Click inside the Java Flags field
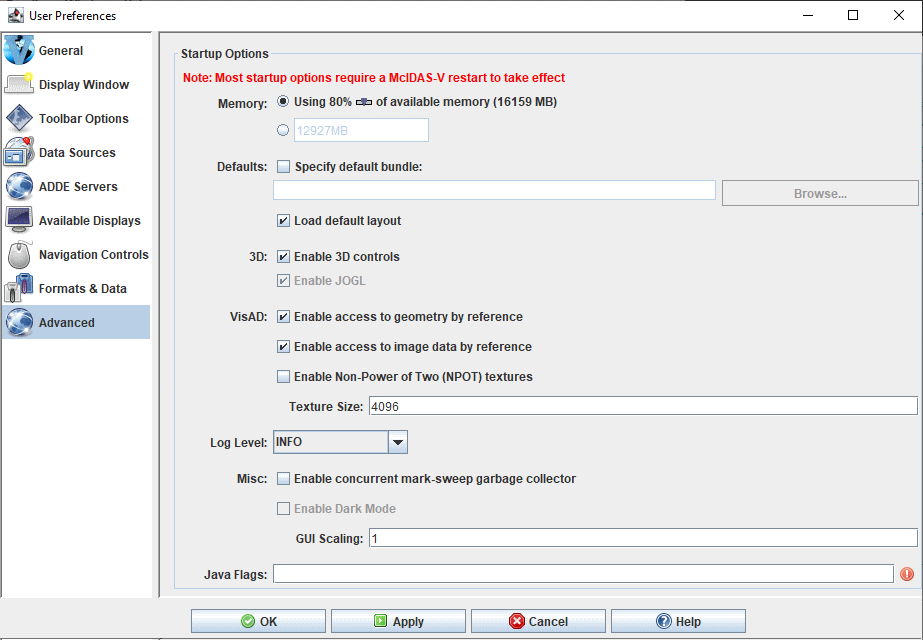Screen dimensions: 923x640 (580, 573)
